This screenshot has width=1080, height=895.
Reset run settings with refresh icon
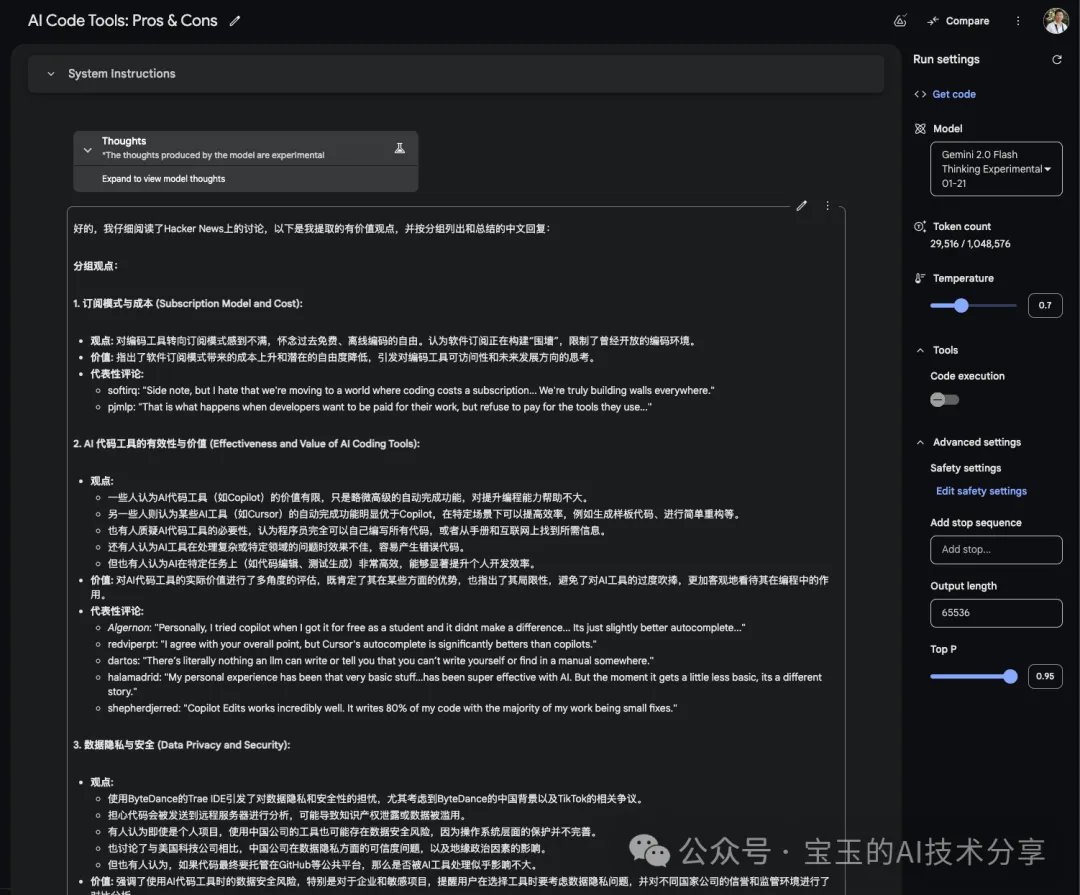[x=1057, y=60]
